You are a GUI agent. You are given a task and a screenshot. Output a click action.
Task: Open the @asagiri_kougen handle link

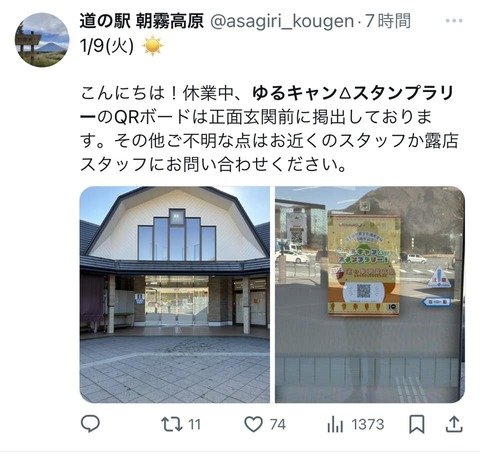[282, 21]
